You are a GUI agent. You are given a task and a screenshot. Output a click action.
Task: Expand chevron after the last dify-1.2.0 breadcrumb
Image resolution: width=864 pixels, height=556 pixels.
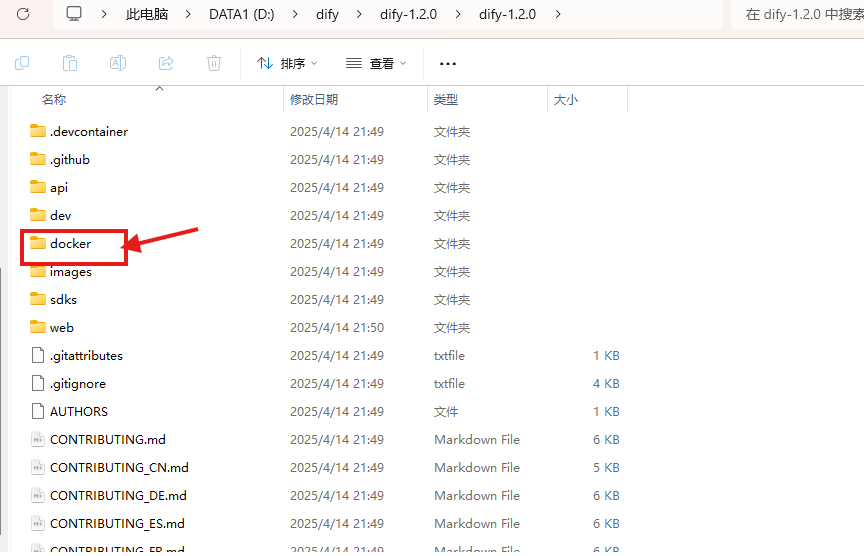pos(558,14)
